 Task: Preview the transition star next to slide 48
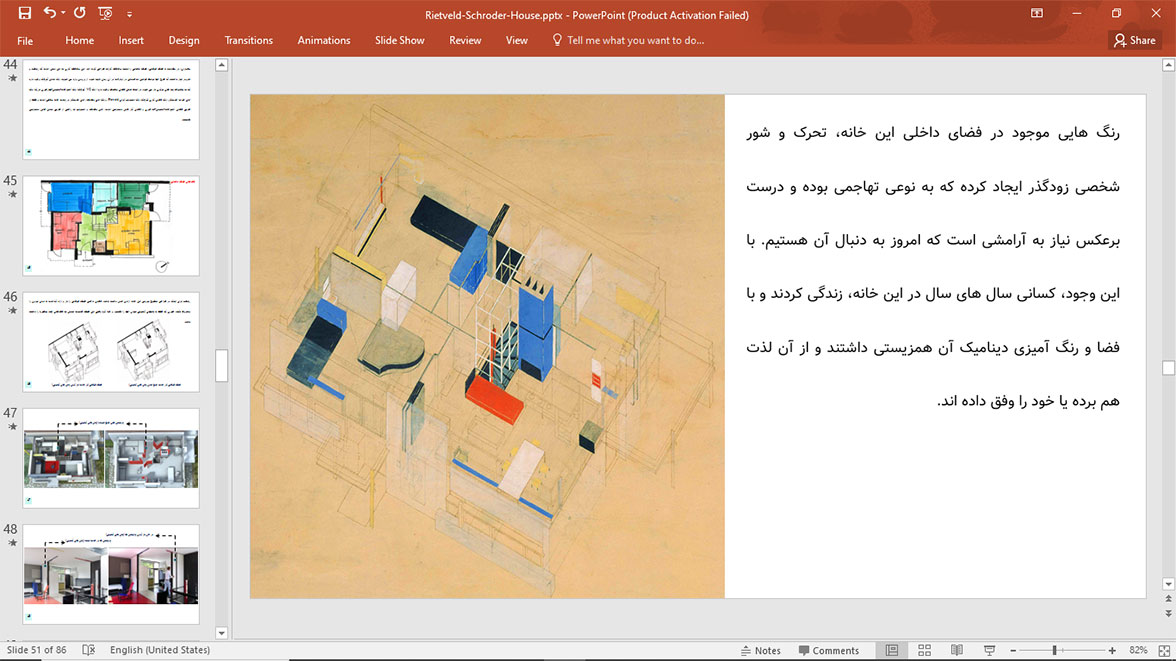click(x=12, y=543)
